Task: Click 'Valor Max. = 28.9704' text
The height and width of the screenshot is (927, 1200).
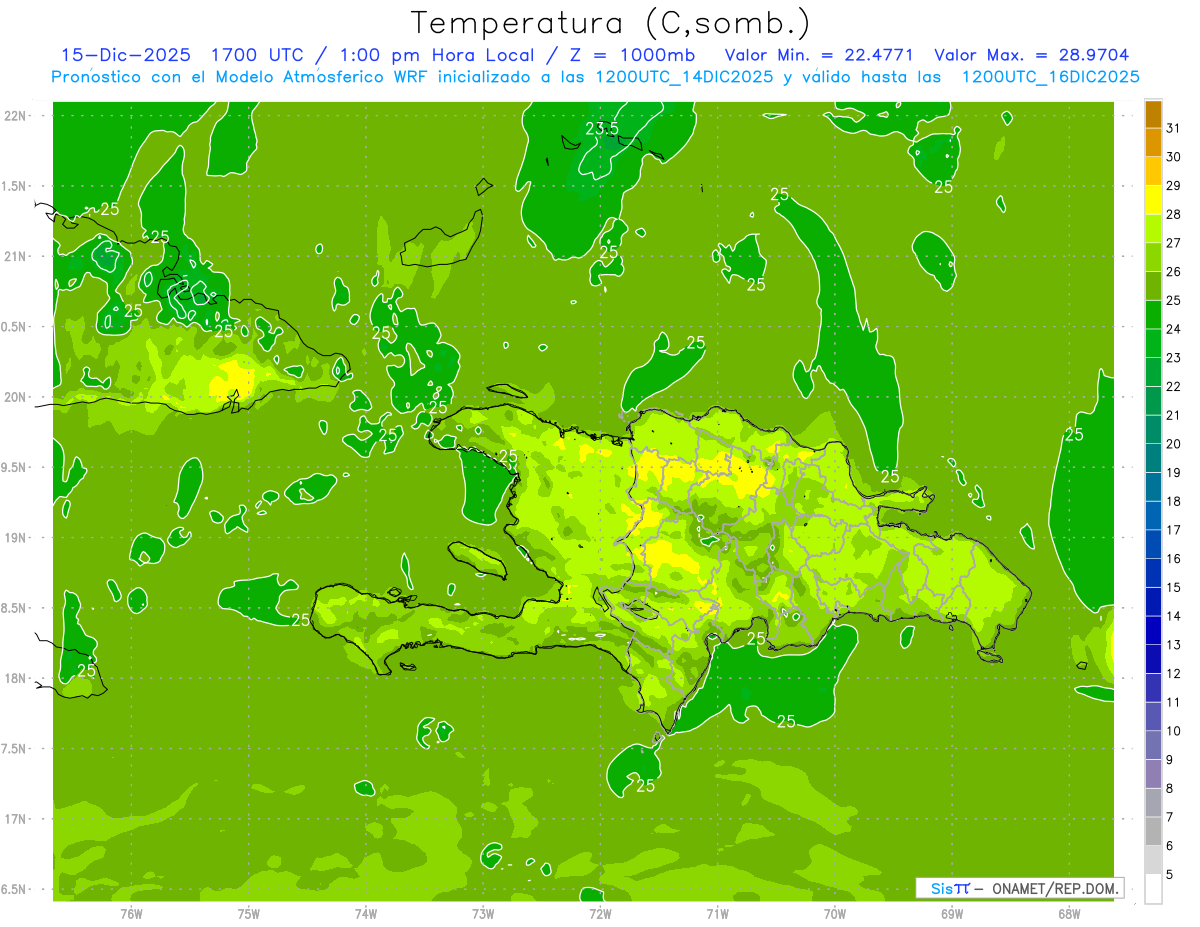Action: [1031, 55]
